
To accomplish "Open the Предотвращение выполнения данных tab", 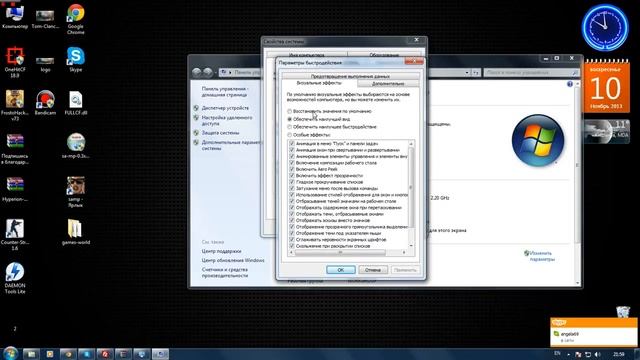I will pos(350,76).
